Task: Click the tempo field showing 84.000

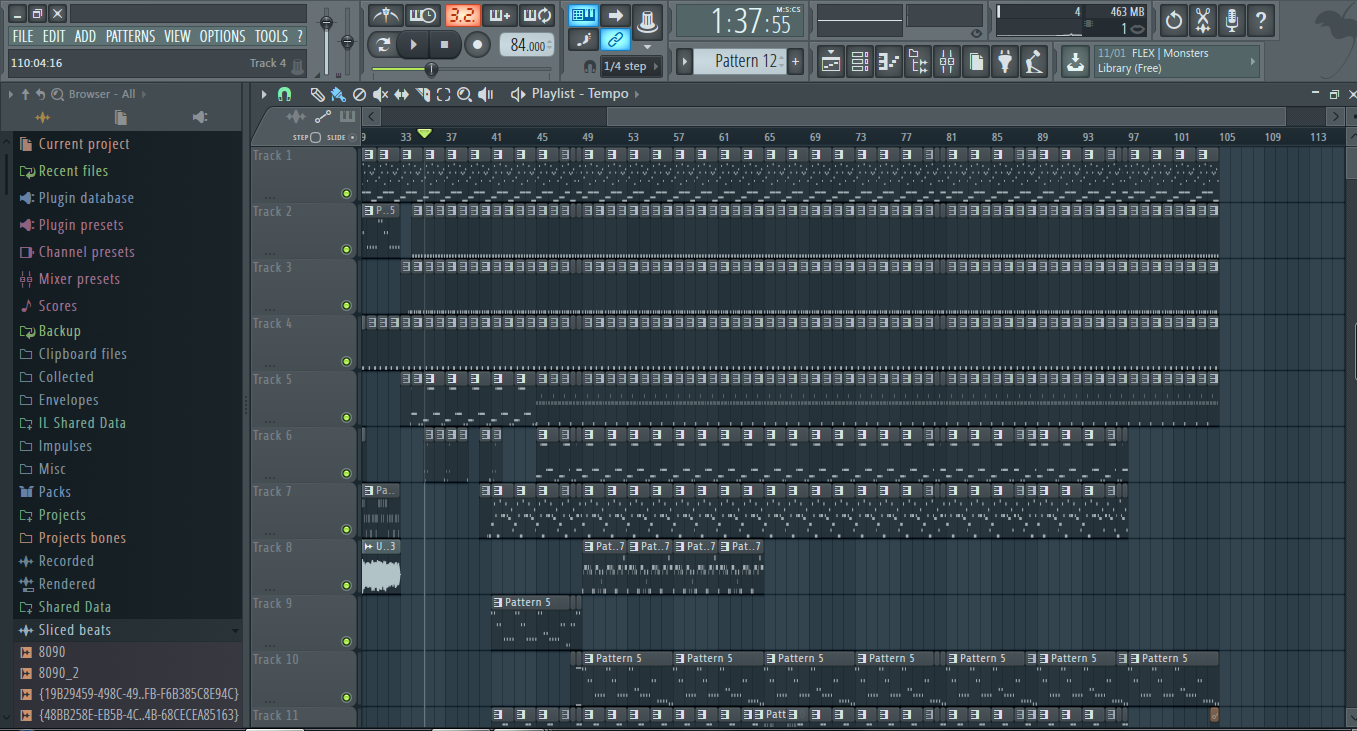Action: click(x=527, y=45)
